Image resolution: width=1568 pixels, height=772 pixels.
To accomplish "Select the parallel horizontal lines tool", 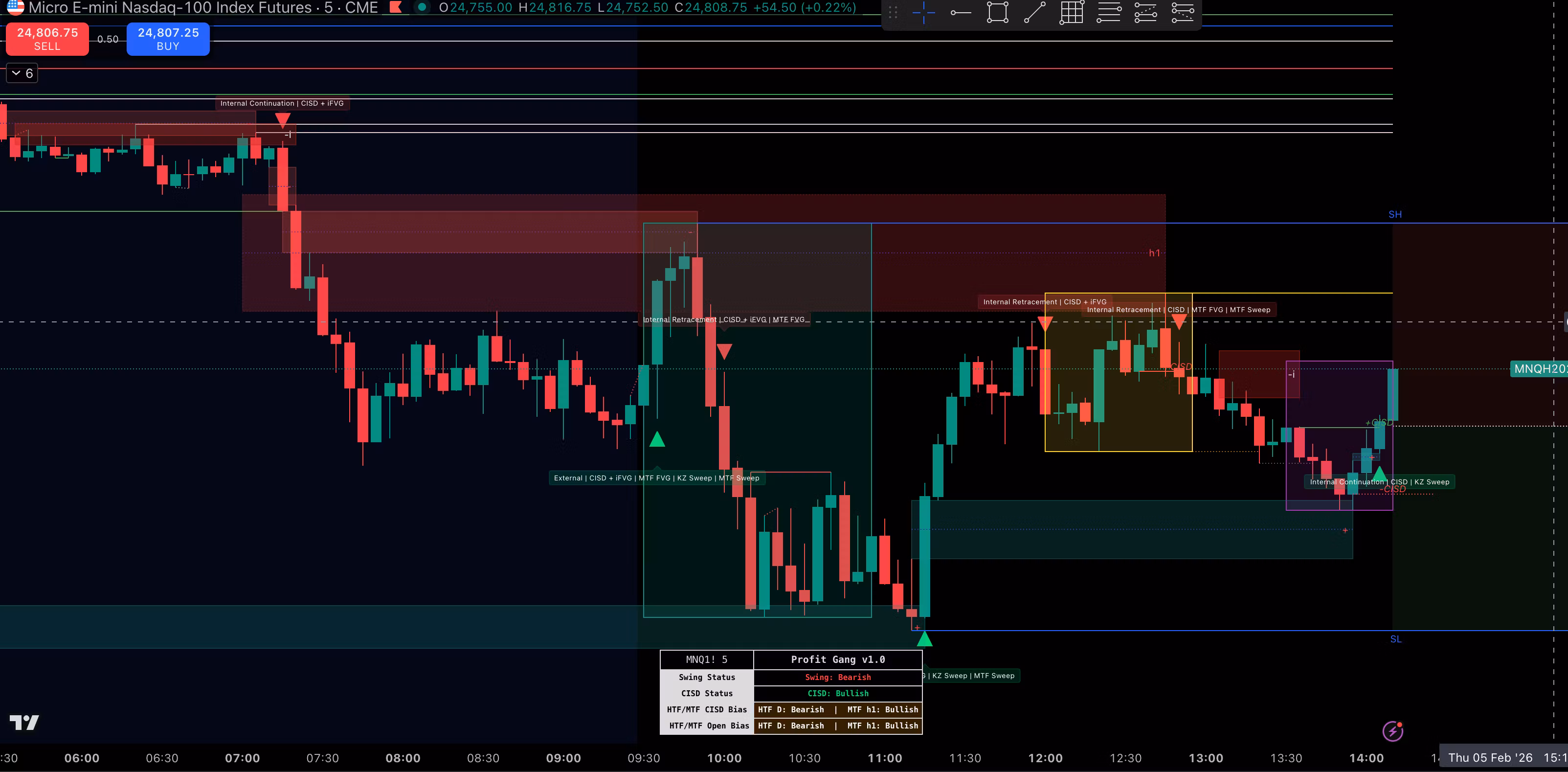I will coord(1109,12).
